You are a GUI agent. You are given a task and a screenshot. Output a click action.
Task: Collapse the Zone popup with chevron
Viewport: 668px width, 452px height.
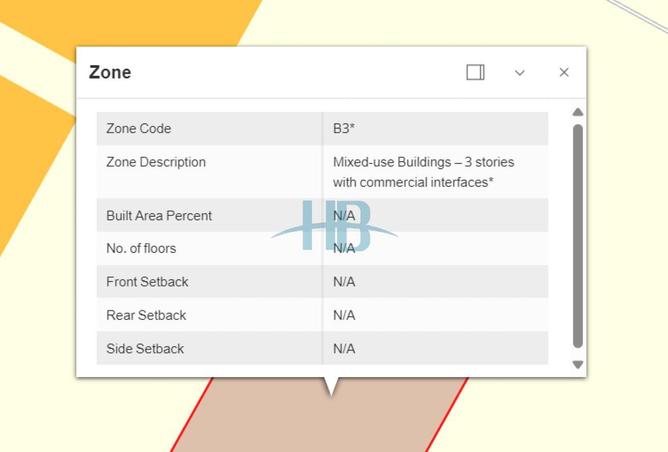(520, 72)
